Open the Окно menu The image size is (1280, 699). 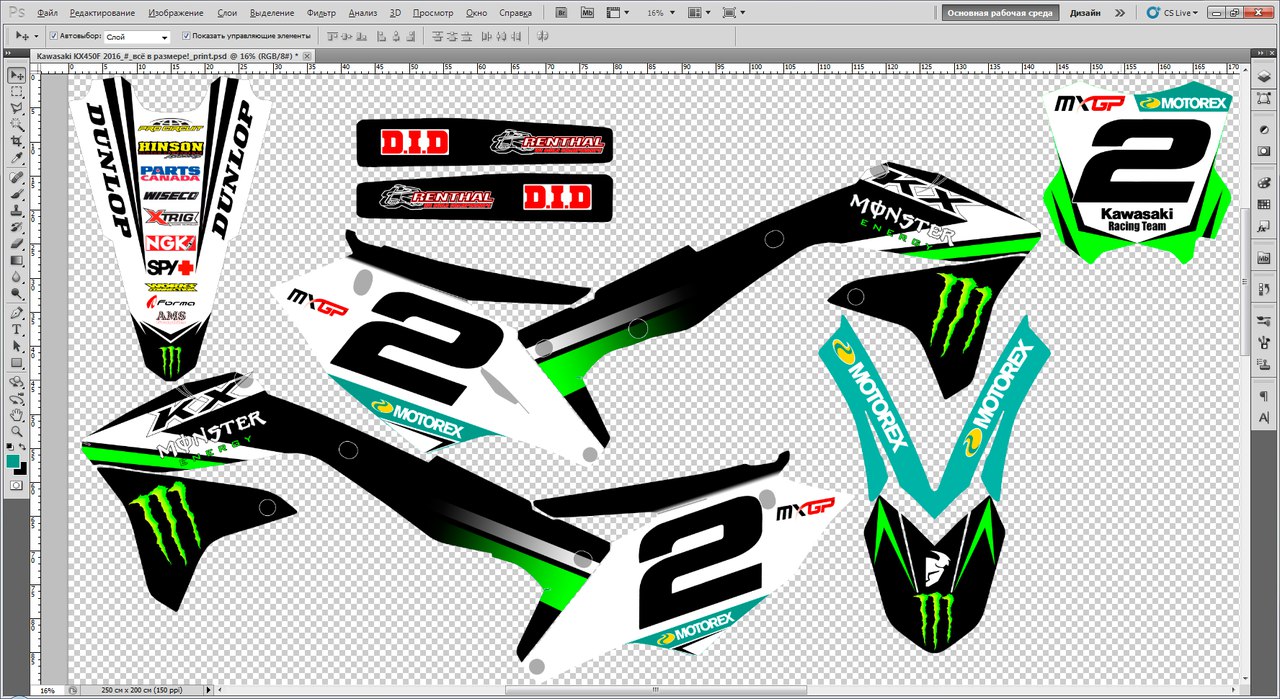(477, 13)
